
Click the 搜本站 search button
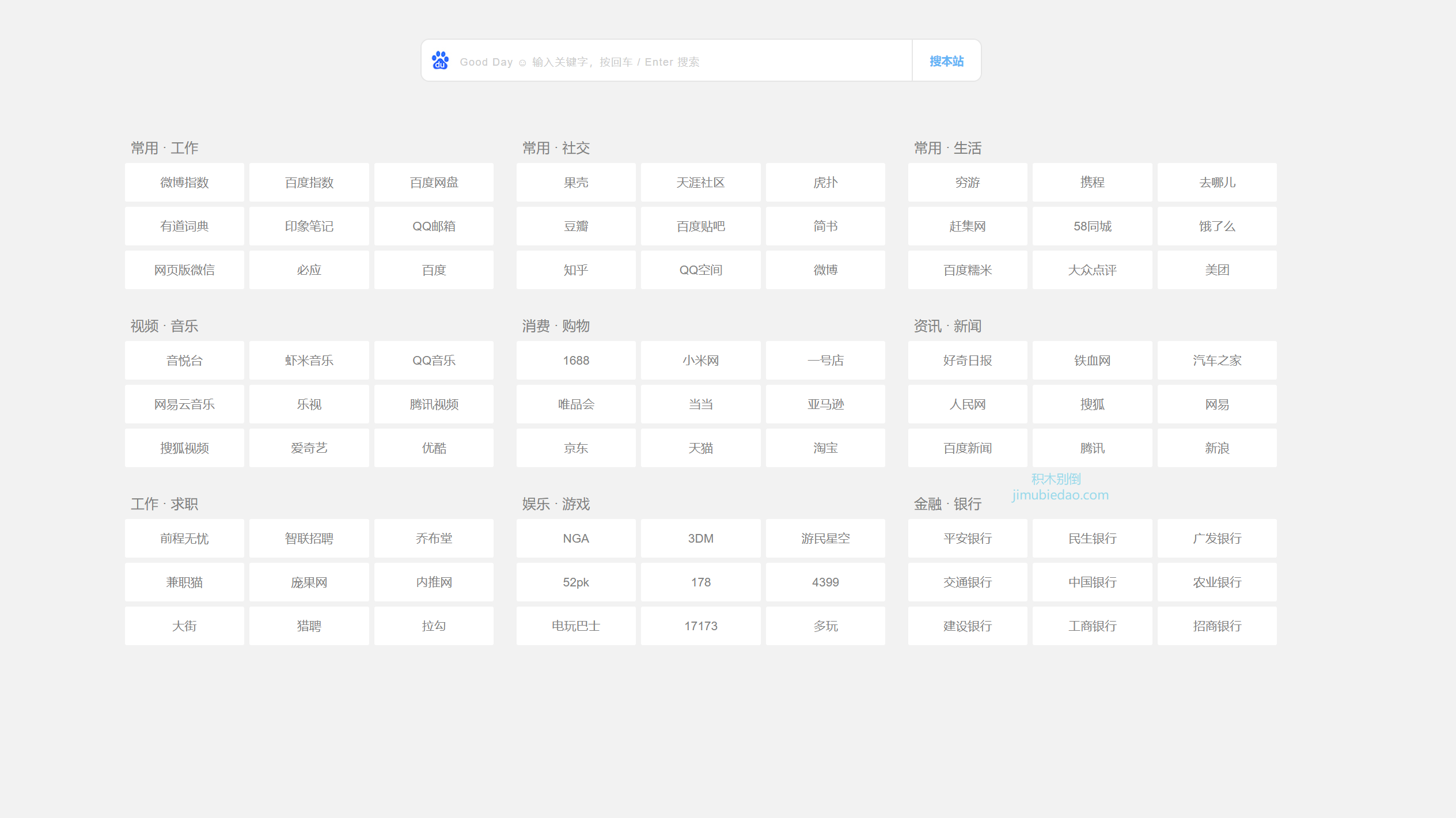point(946,61)
